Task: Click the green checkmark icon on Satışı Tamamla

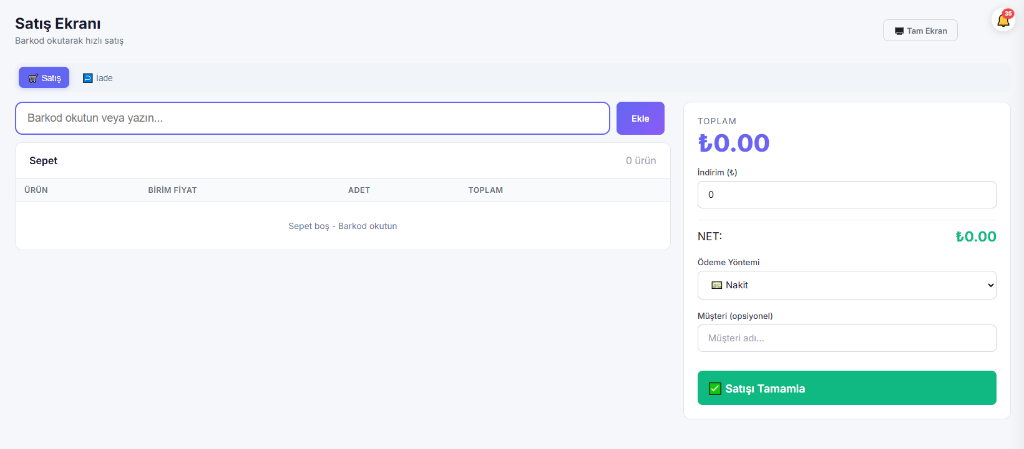Action: (x=714, y=388)
